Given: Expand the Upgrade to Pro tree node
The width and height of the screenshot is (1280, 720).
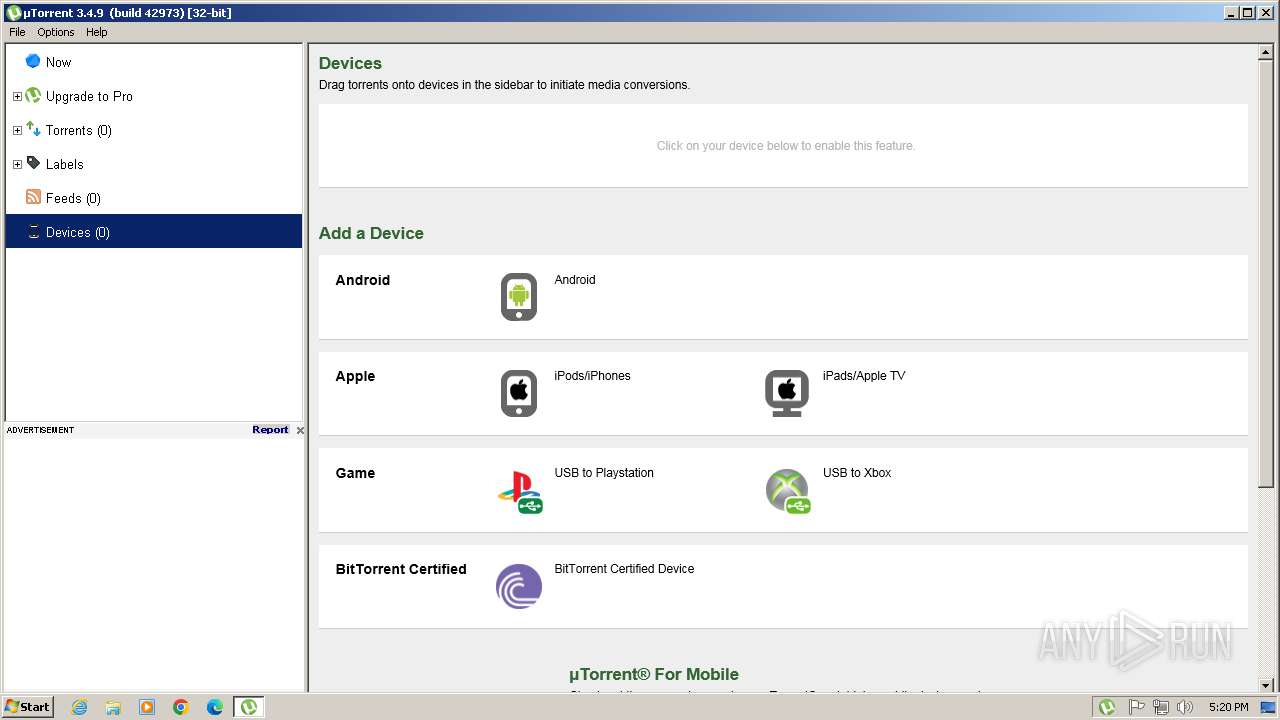Looking at the screenshot, I should 17,97.
